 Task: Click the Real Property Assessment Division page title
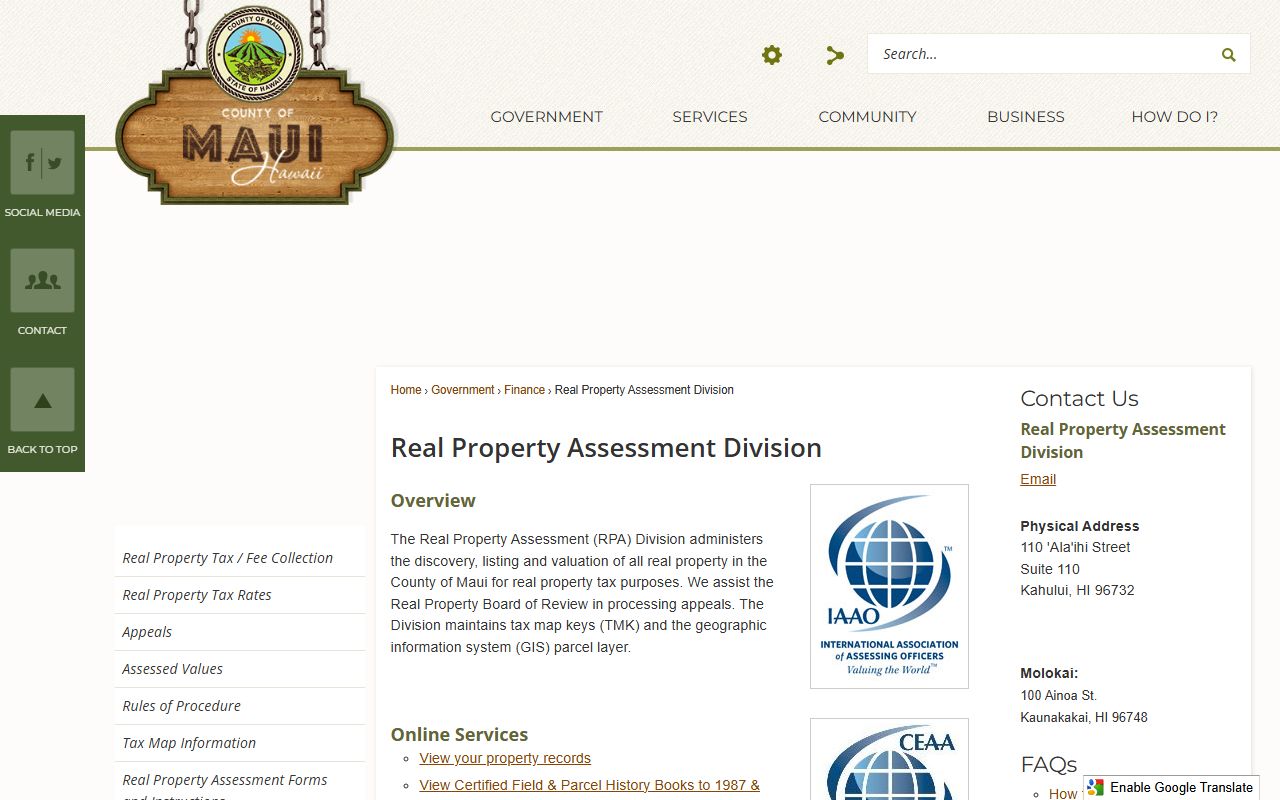(x=606, y=448)
